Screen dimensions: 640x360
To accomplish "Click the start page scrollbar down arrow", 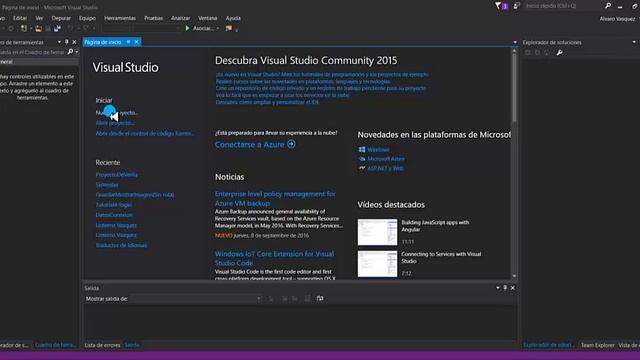I will pyautogui.click(x=514, y=276).
